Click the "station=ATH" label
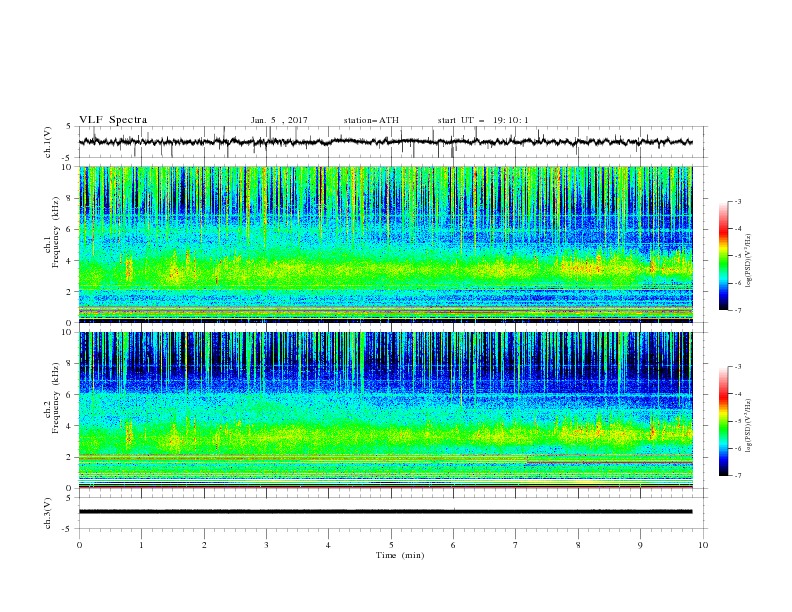 [371, 120]
